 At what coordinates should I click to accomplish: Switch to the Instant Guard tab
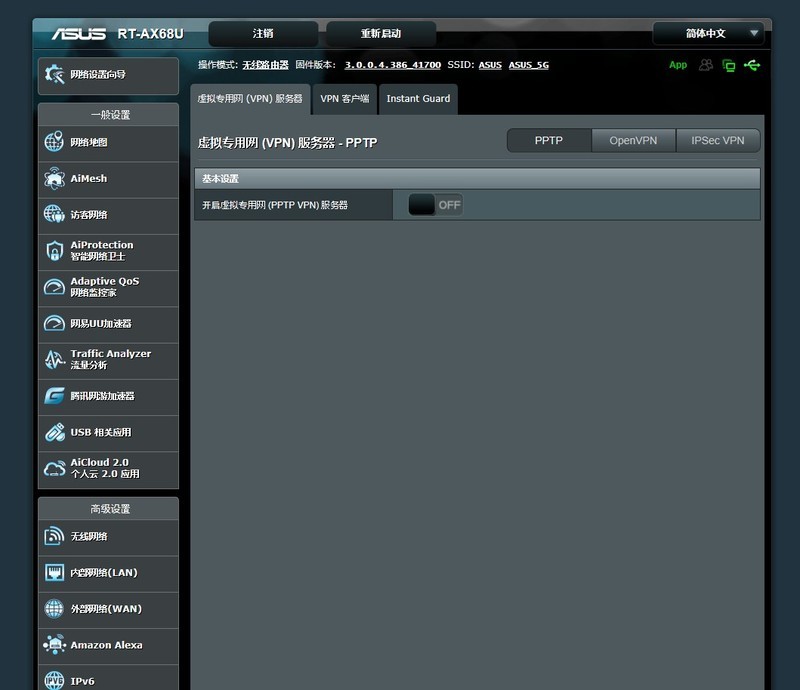[418, 99]
